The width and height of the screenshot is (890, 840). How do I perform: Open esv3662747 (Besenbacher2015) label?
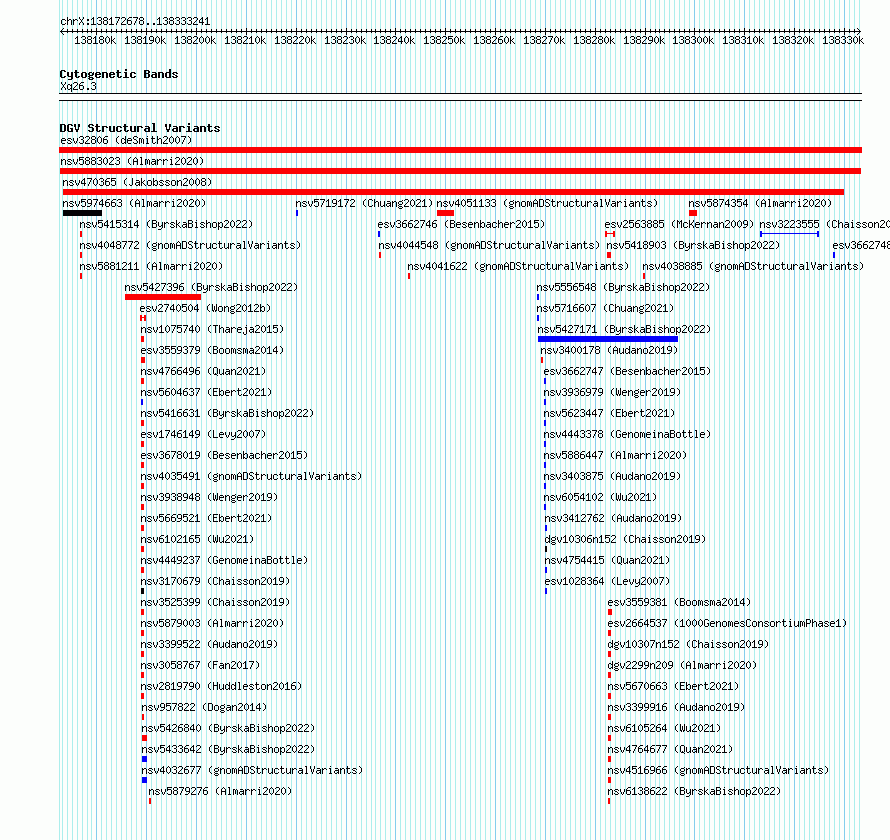coord(627,371)
